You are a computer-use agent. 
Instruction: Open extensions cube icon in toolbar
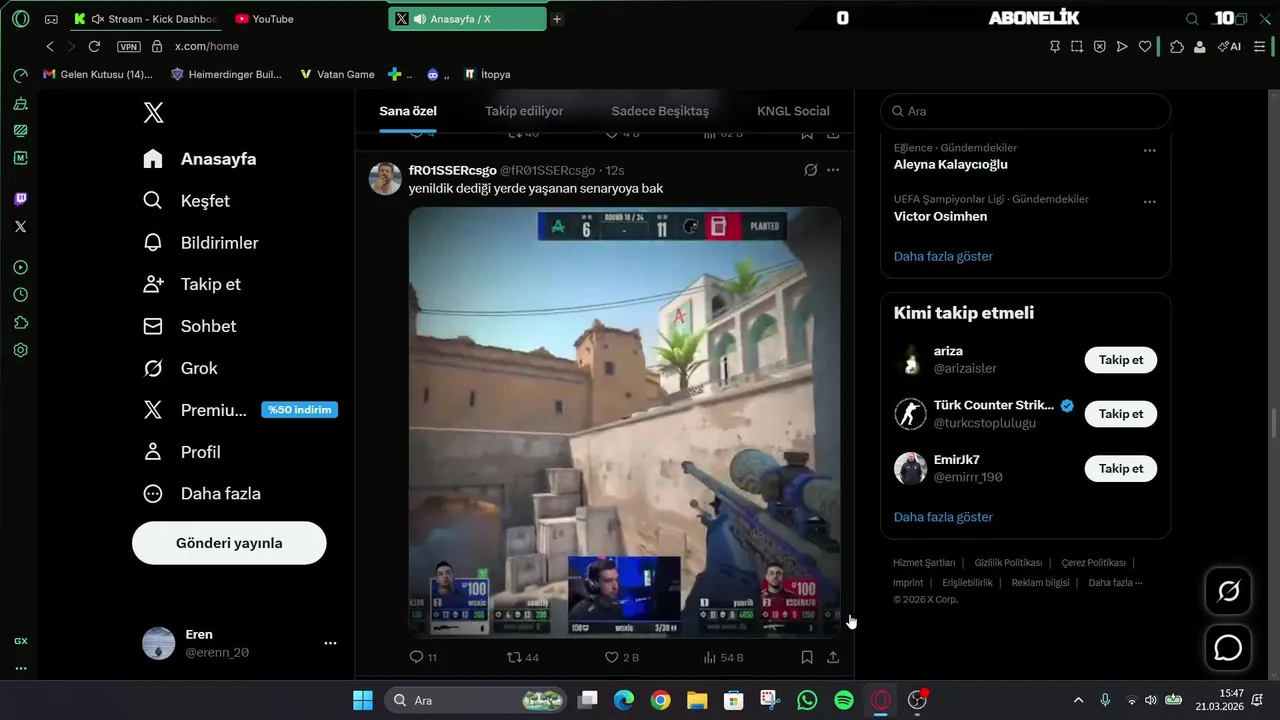(x=1177, y=46)
